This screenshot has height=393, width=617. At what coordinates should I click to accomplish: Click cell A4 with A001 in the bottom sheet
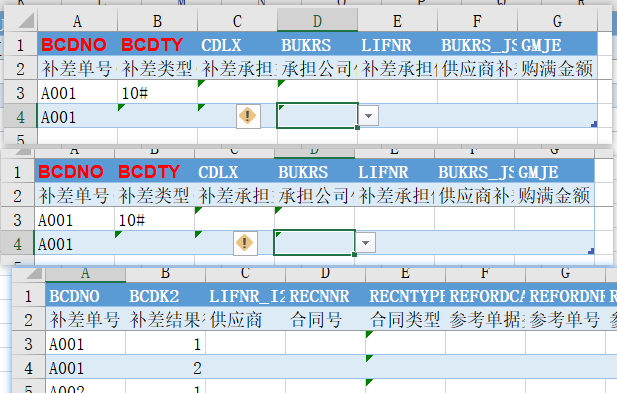[85, 367]
